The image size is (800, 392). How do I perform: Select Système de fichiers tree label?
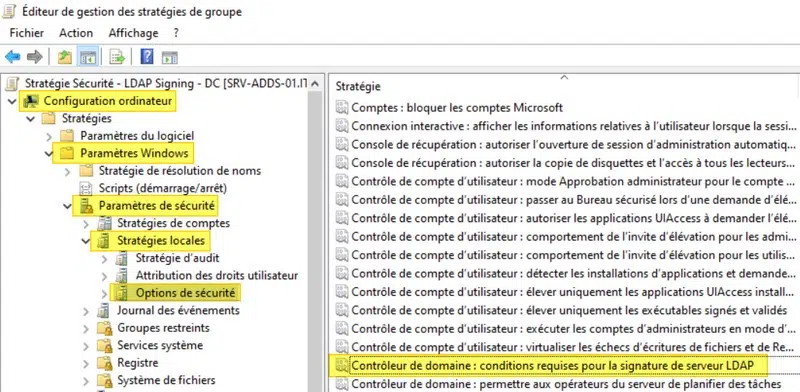point(166,380)
